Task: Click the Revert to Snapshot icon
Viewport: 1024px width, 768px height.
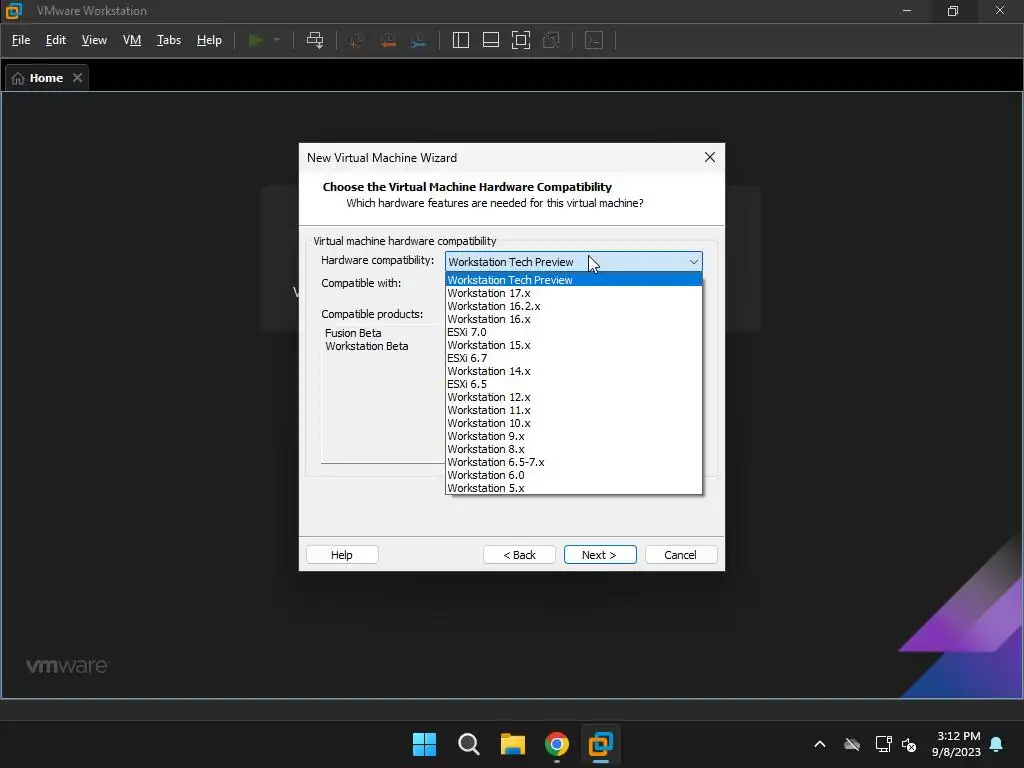Action: [x=388, y=40]
